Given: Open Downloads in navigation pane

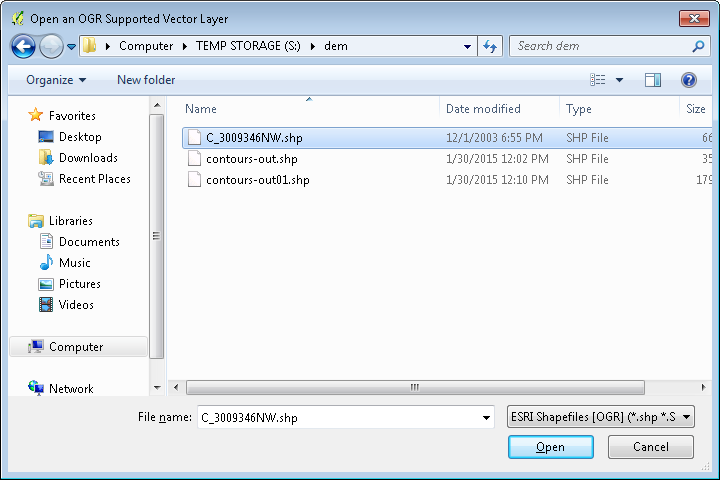Looking at the screenshot, I should click(88, 158).
